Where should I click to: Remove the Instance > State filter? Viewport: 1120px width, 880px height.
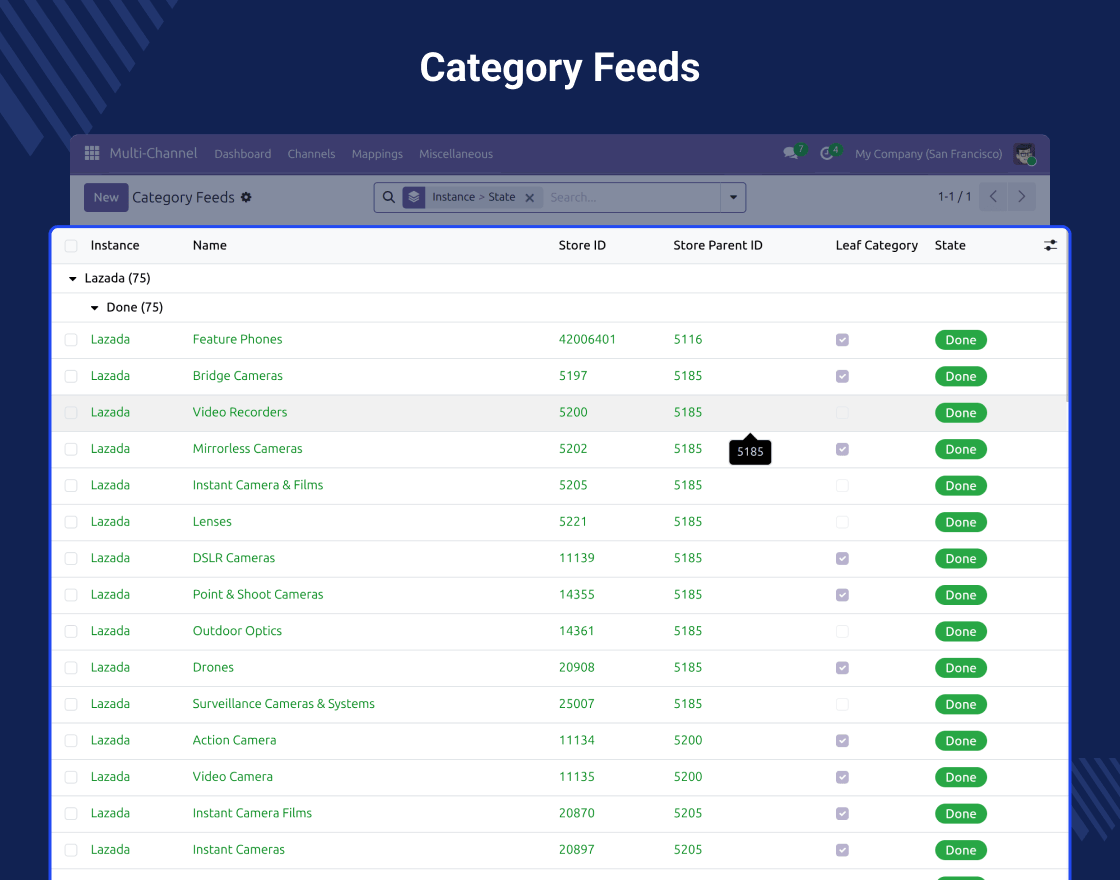pos(530,198)
